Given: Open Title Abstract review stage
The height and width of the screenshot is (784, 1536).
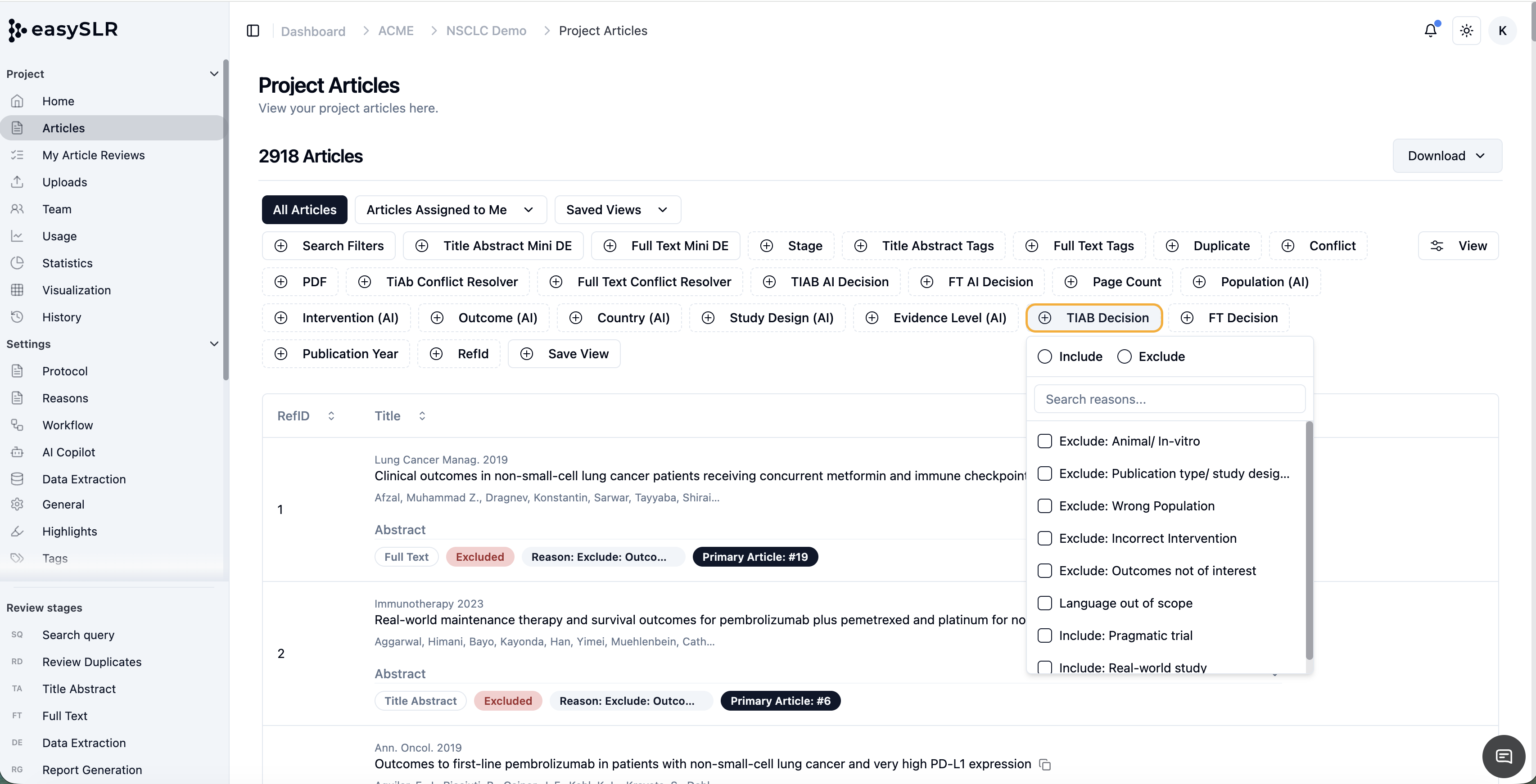Looking at the screenshot, I should tap(79, 689).
